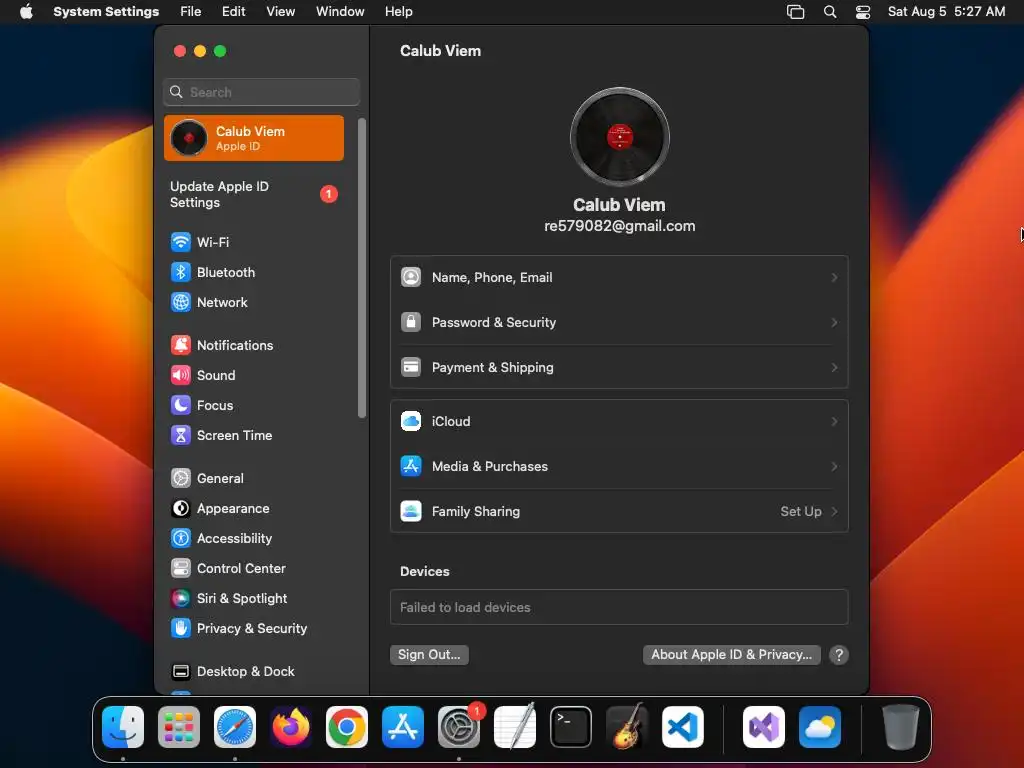Click the vinyl record profile picture
Image resolution: width=1024 pixels, height=768 pixels.
619,137
